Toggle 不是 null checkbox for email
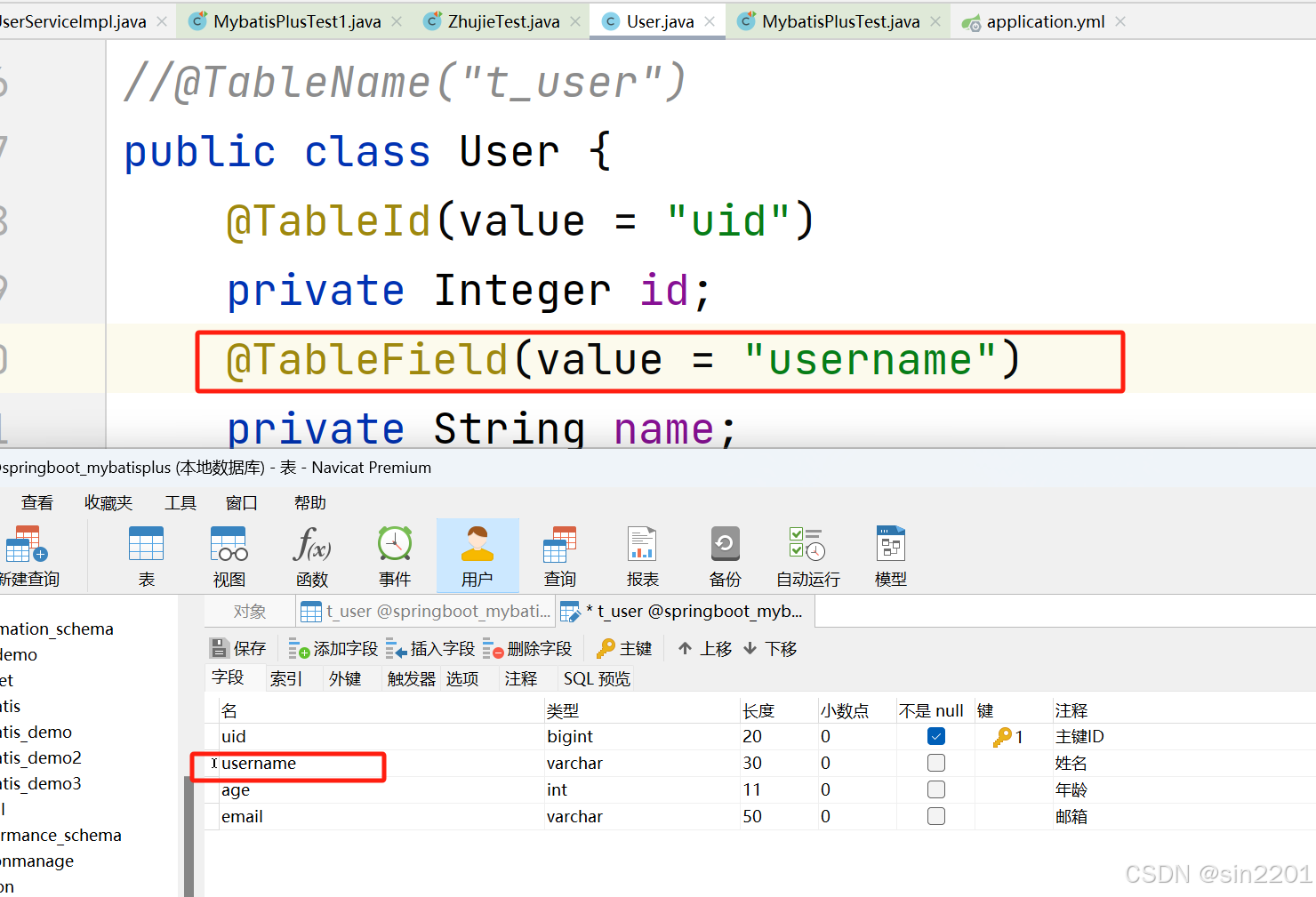 click(935, 816)
